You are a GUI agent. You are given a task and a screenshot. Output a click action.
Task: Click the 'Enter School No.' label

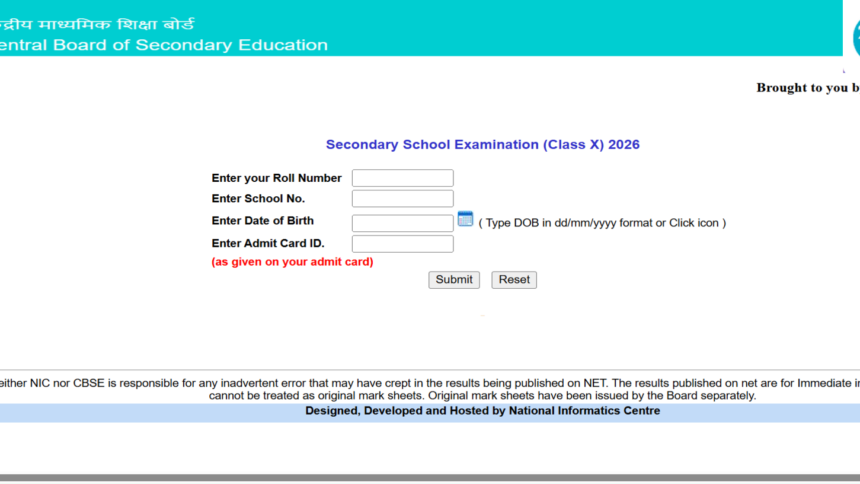pyautogui.click(x=258, y=199)
